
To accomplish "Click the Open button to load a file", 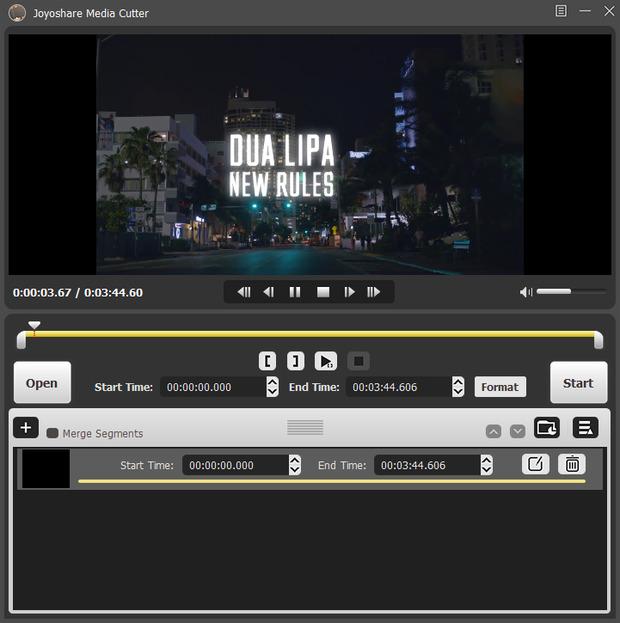I will tap(42, 383).
